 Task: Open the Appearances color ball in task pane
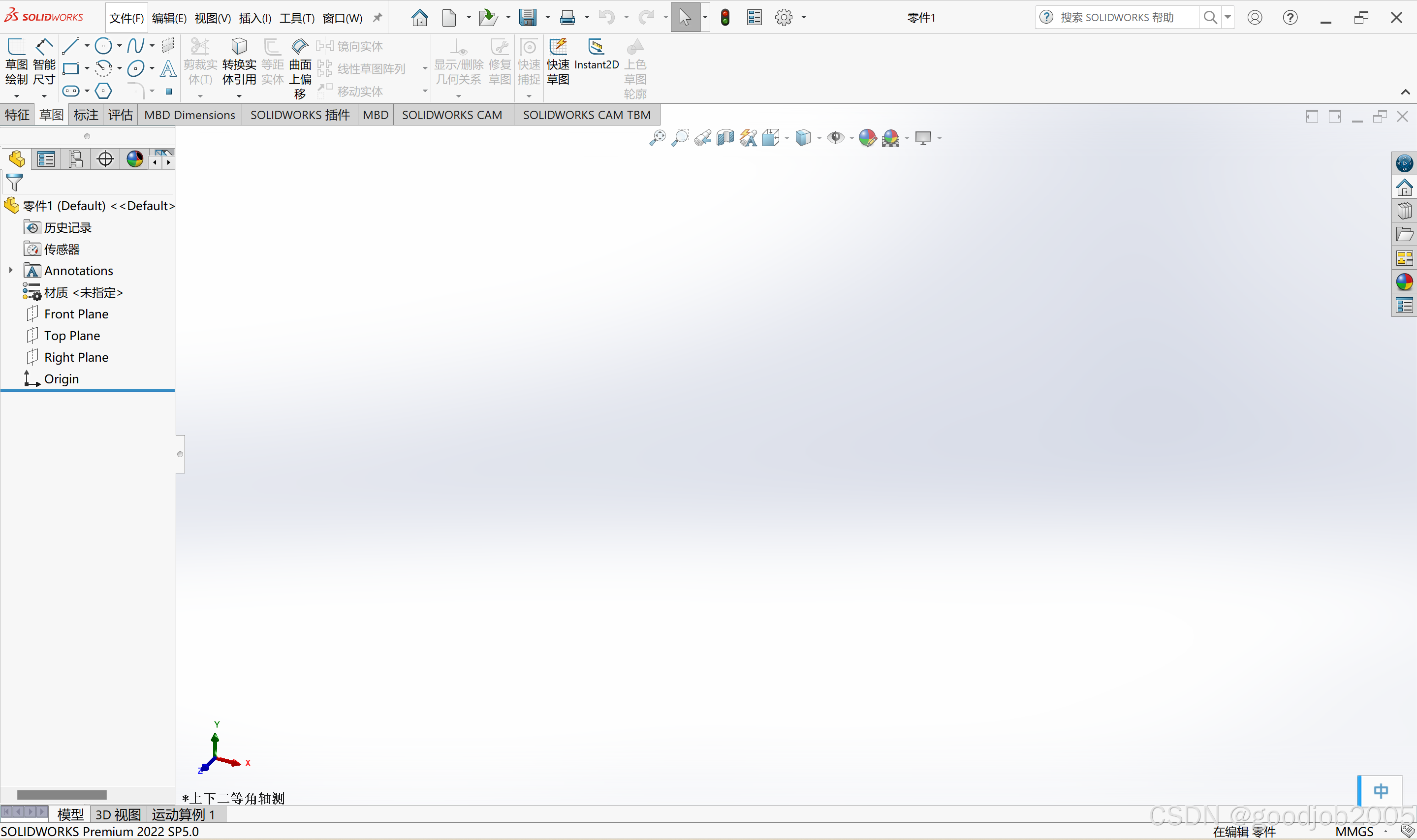coord(1404,282)
